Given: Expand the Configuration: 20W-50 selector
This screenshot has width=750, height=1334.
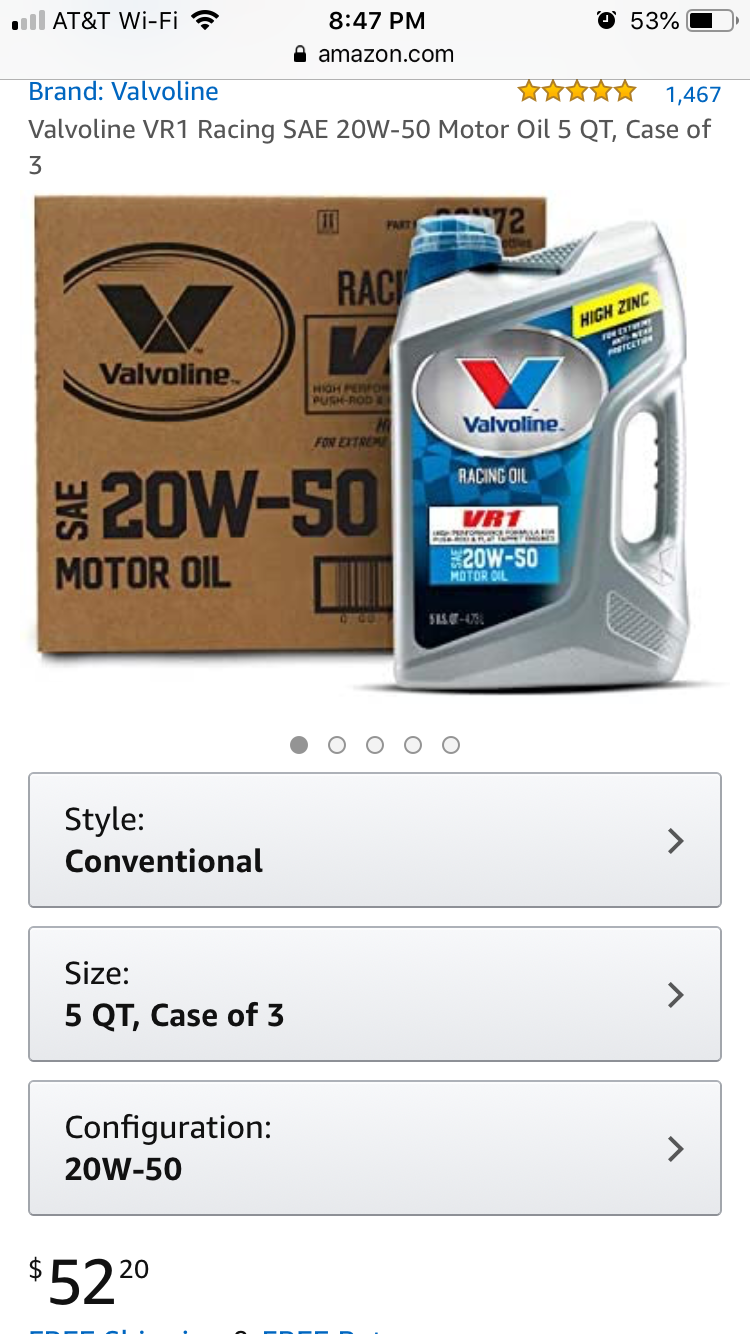Looking at the screenshot, I should [375, 1148].
